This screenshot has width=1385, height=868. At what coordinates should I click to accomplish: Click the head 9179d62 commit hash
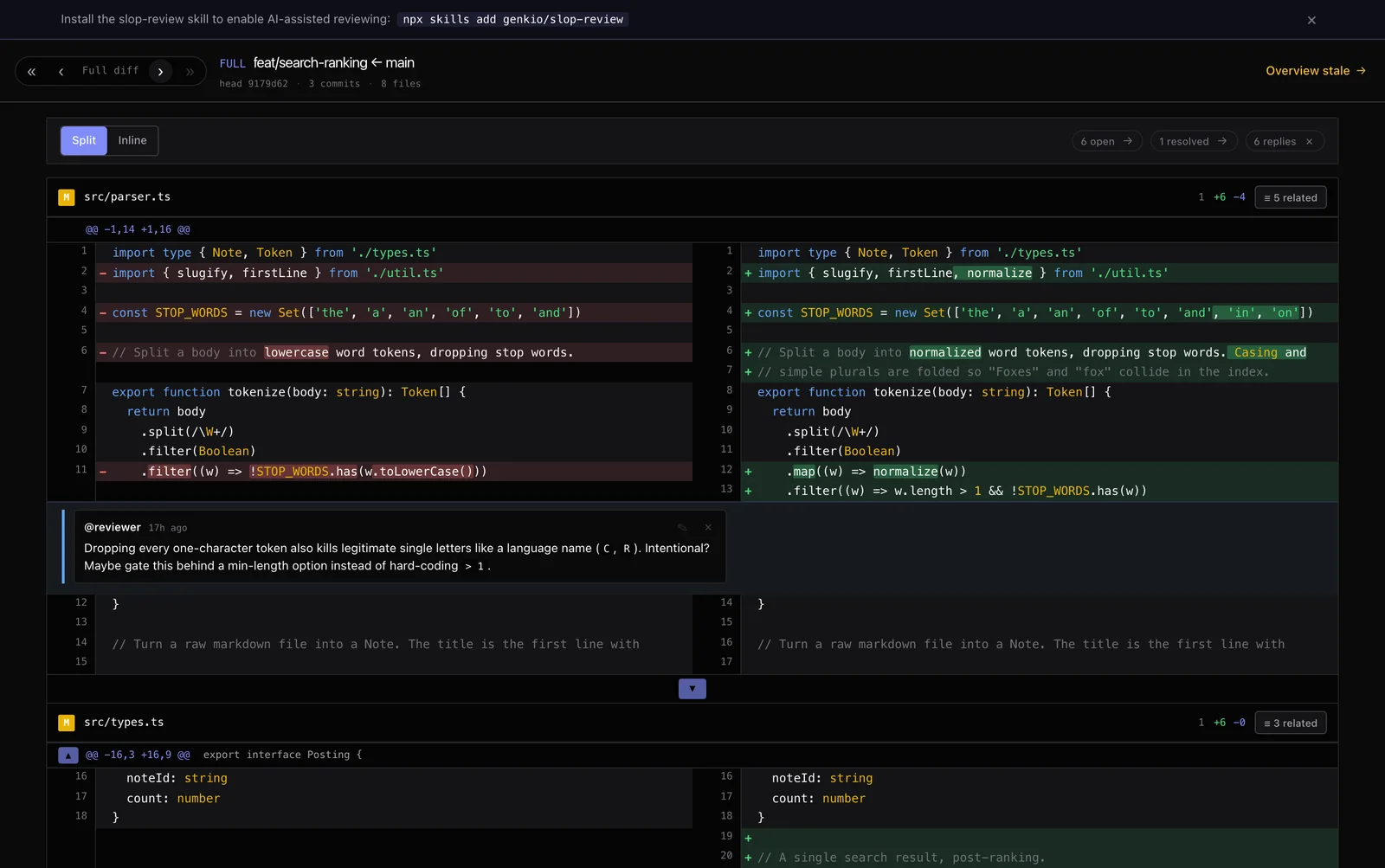254,84
